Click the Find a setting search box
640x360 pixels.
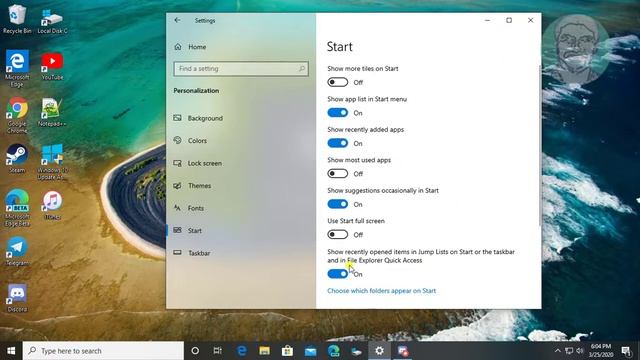tap(240, 69)
